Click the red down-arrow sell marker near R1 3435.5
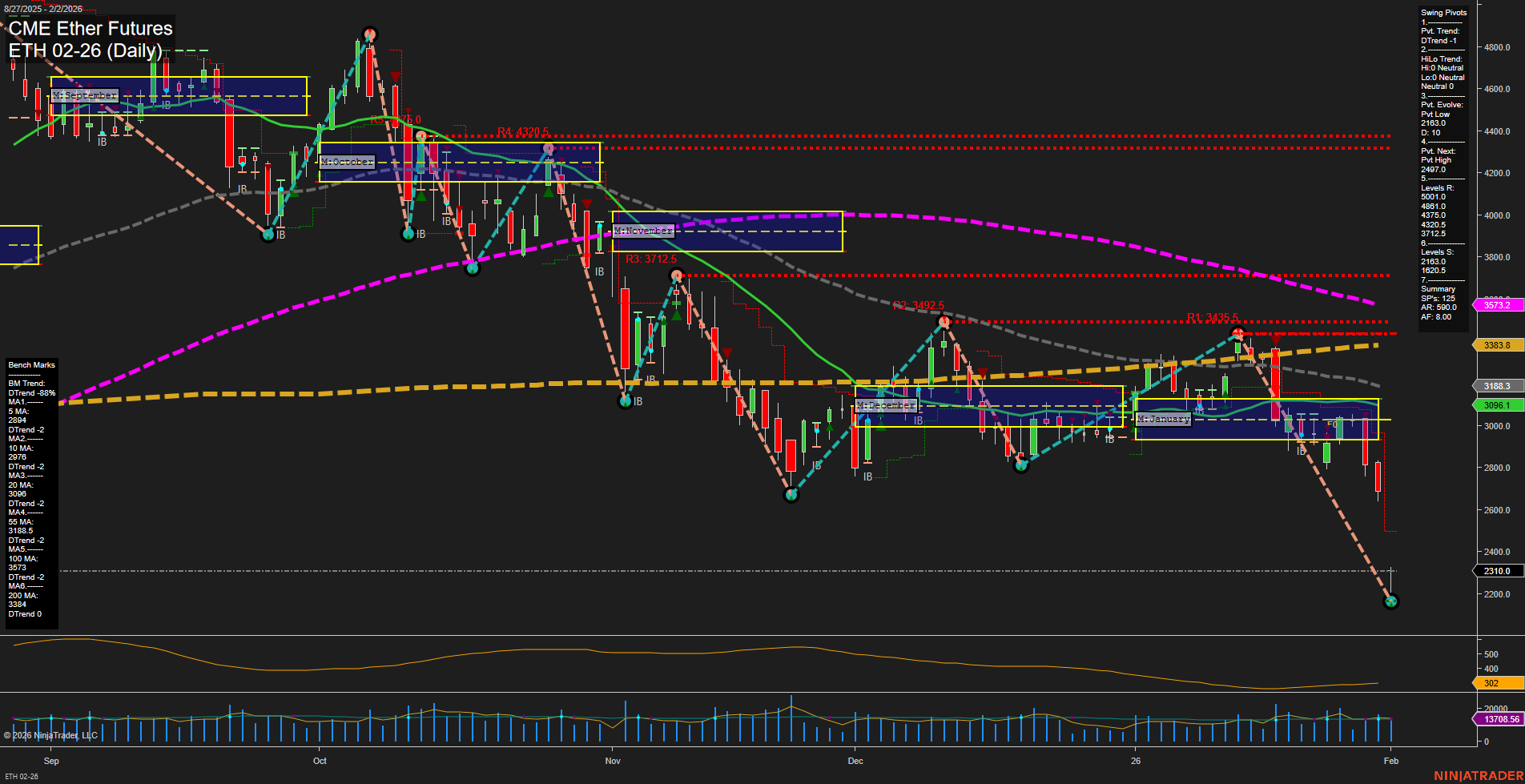1525x784 pixels. [x=1276, y=340]
